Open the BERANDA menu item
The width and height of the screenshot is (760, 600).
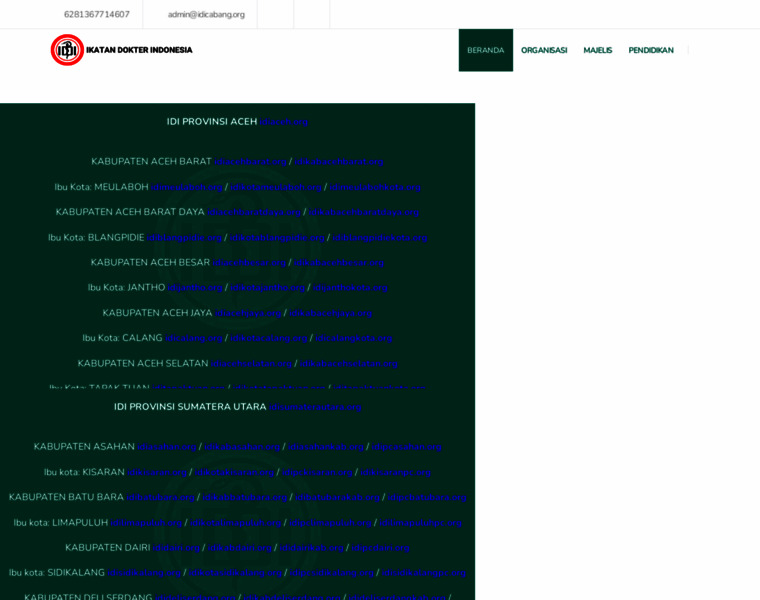tap(486, 50)
